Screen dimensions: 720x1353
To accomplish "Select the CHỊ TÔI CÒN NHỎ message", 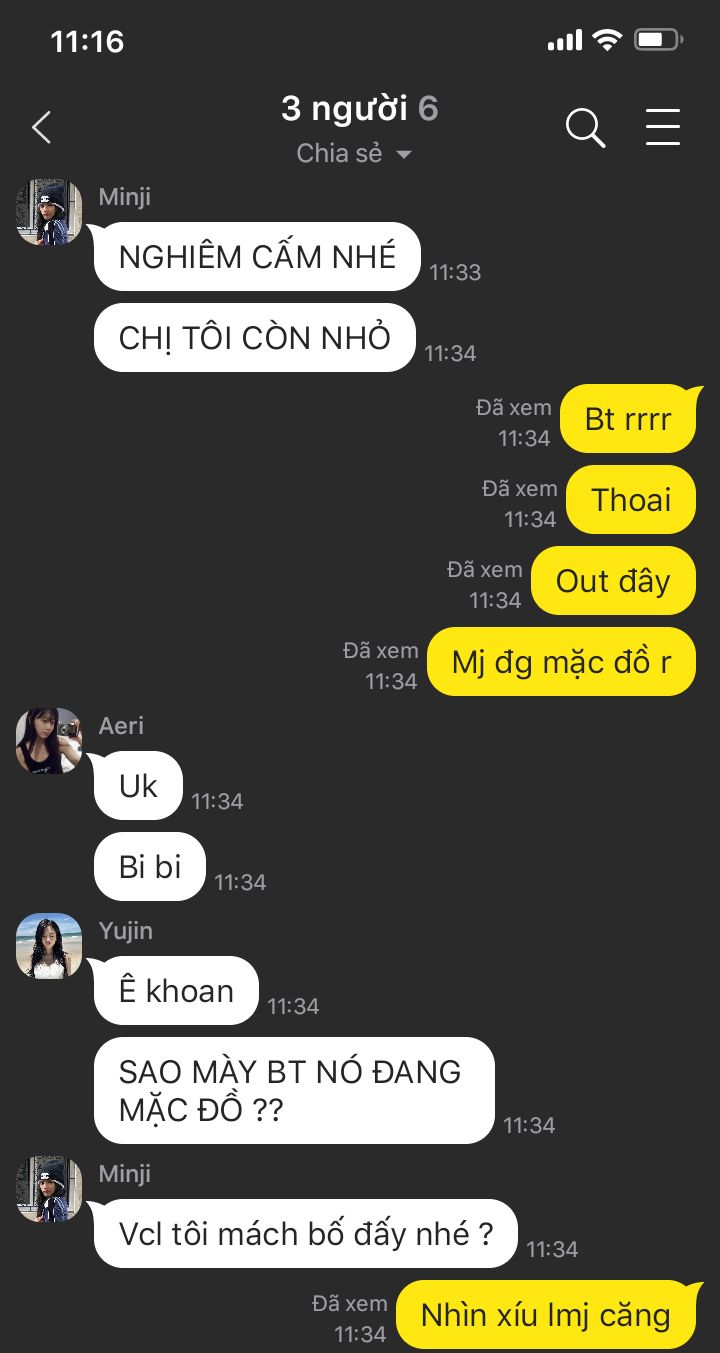I will pos(254,338).
